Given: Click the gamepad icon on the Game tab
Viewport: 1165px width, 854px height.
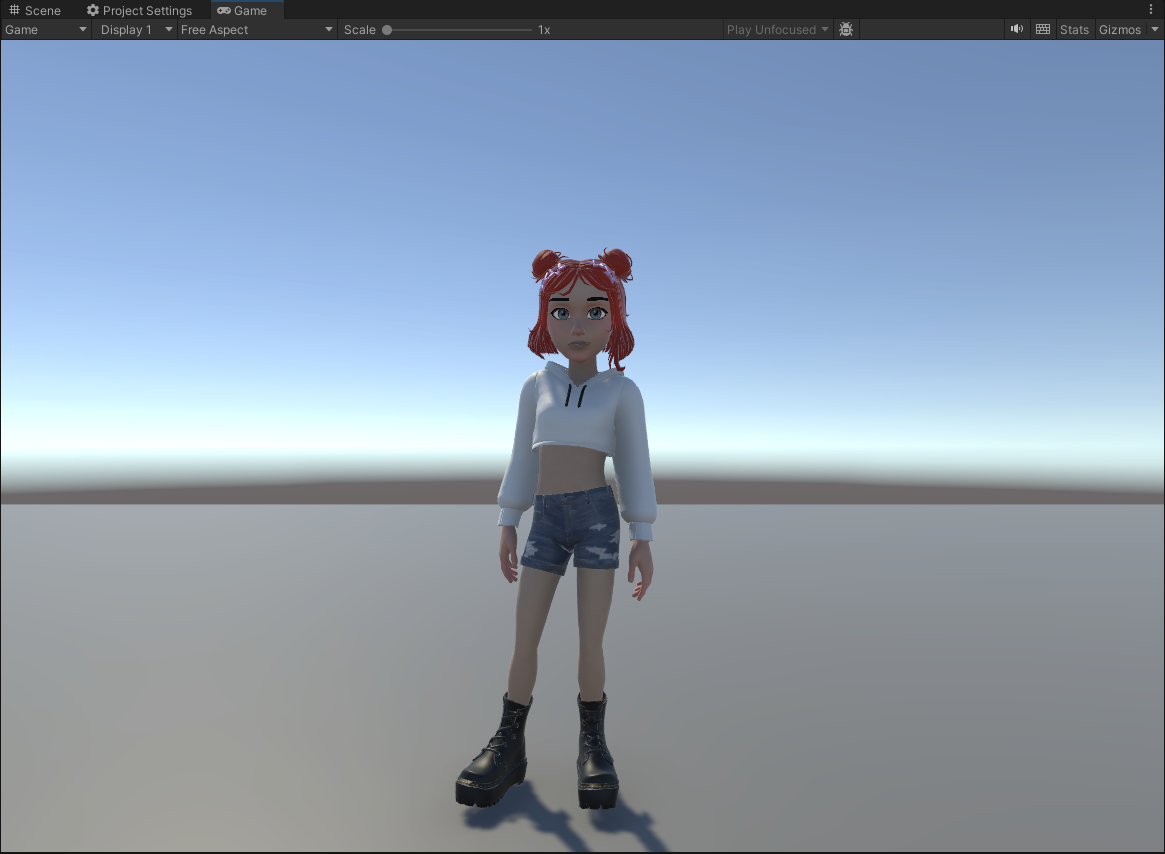Looking at the screenshot, I should coord(223,10).
